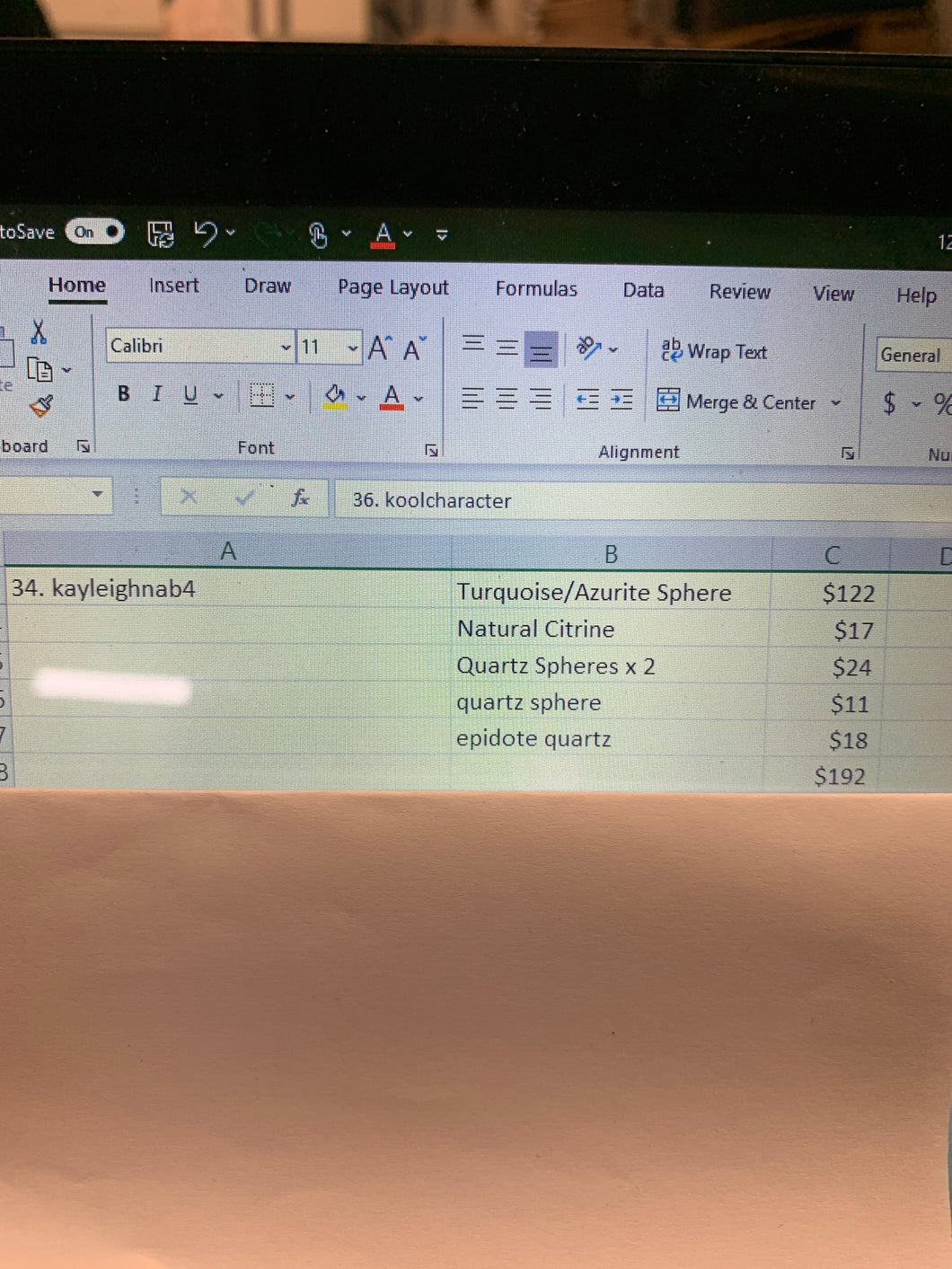Toggle Italic formatting
This screenshot has width=952, height=1269.
click(x=156, y=393)
